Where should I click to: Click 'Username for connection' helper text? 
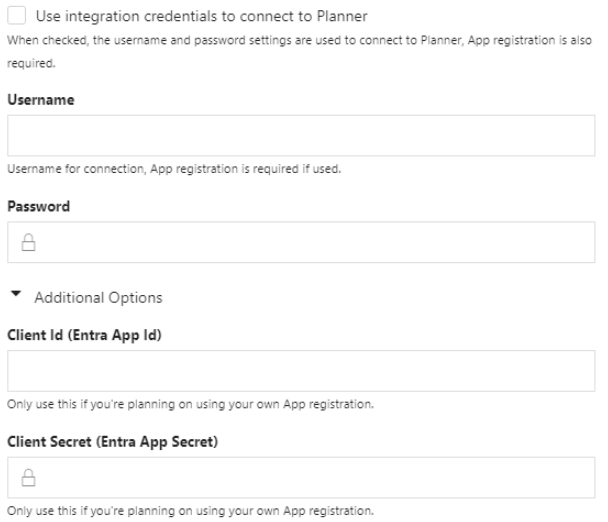pyautogui.click(x=174, y=169)
